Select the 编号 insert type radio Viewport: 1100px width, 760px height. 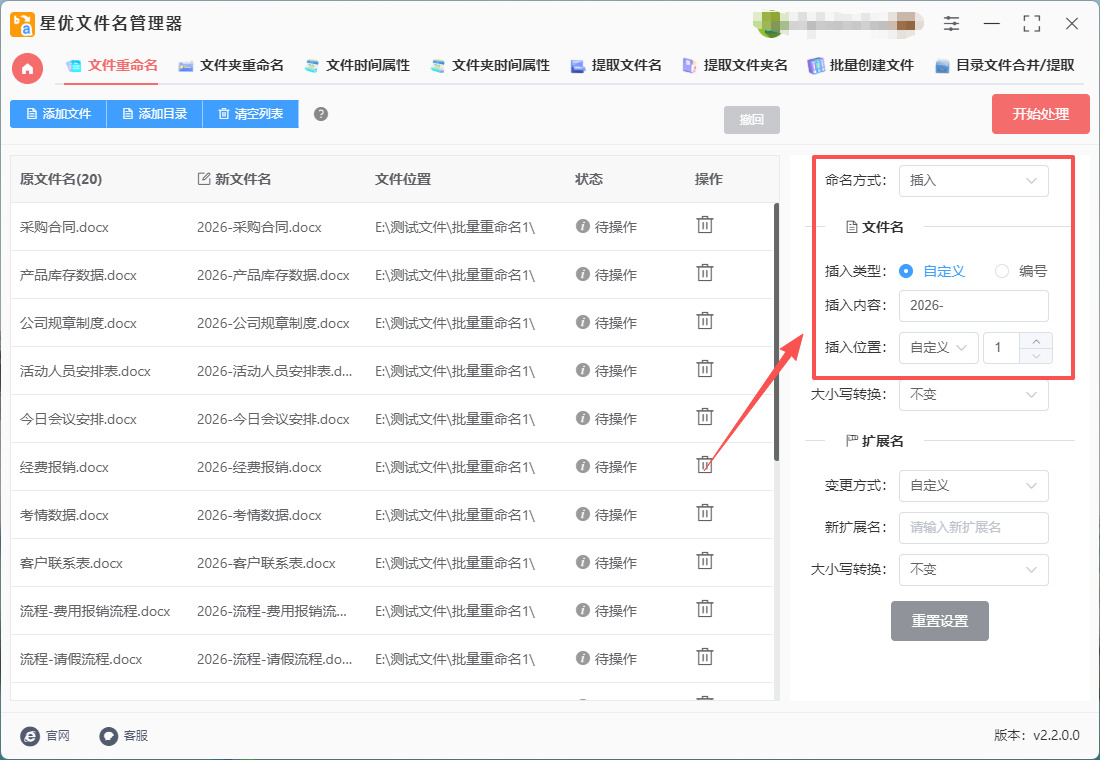(x=1002, y=271)
